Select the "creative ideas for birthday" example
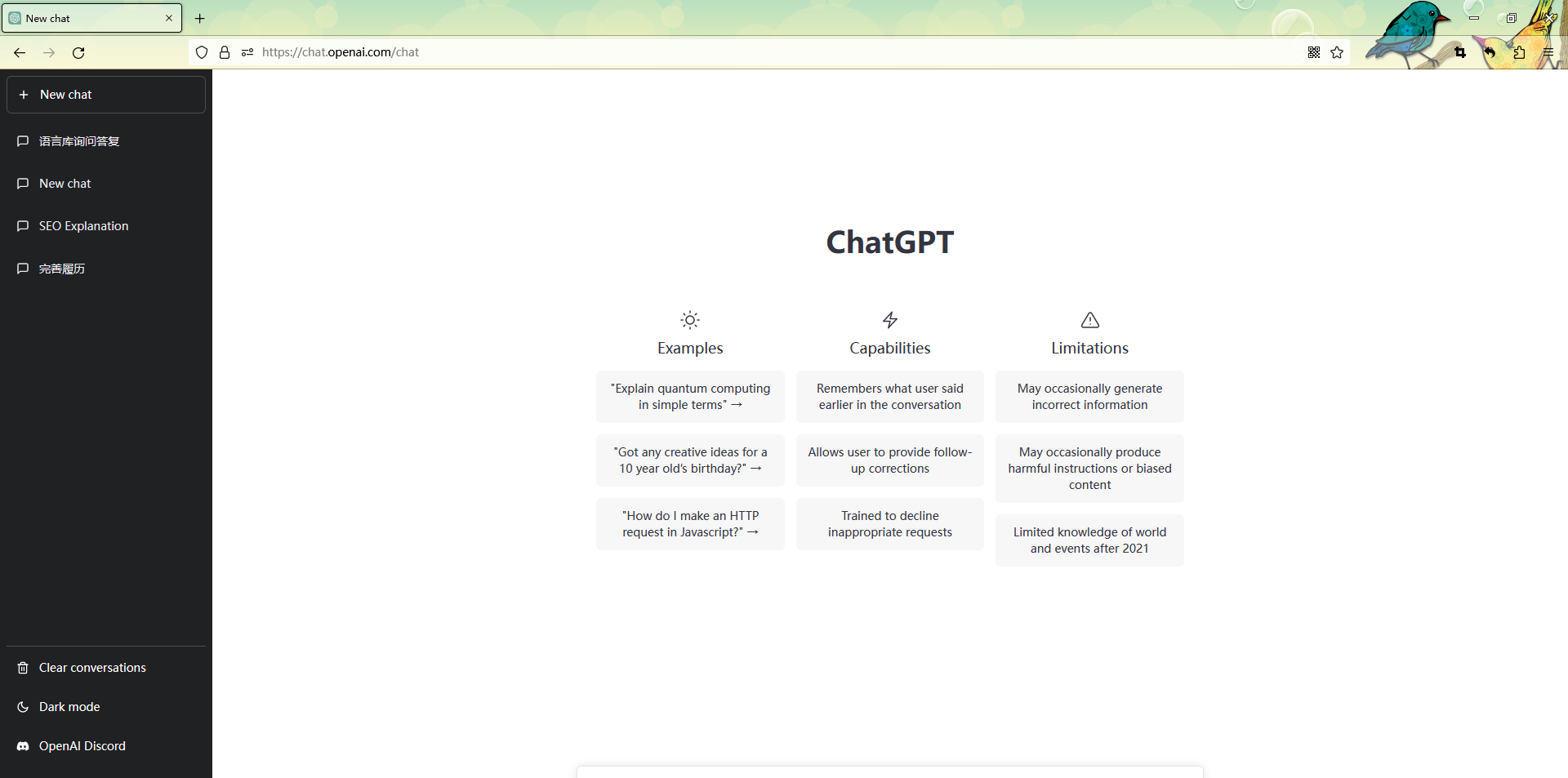 (690, 460)
